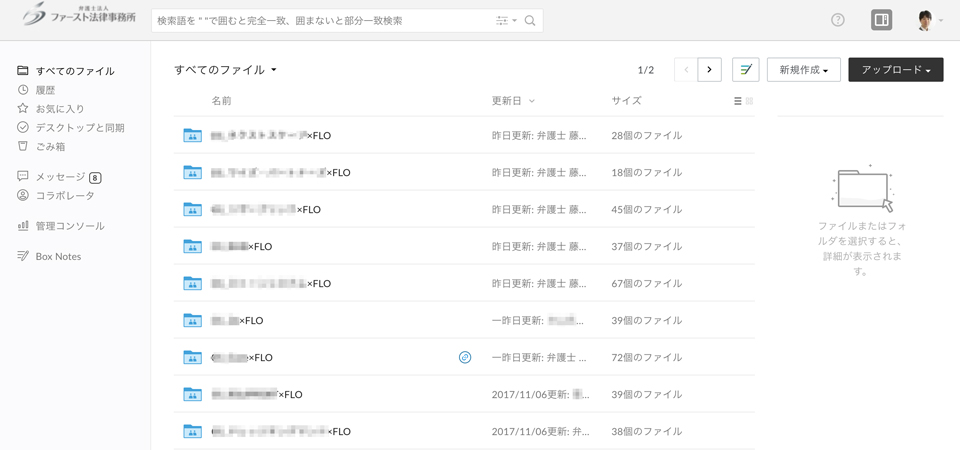Screen dimensions: 960x450
Task: Expand the すべてのファイル heading dropdown
Action: click(226, 70)
